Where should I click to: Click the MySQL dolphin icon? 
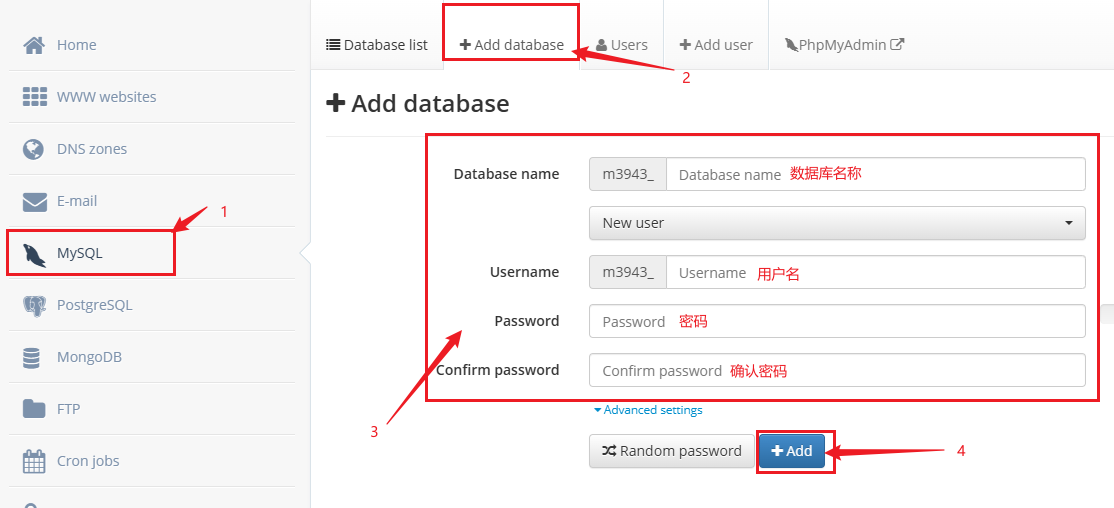pos(34,254)
